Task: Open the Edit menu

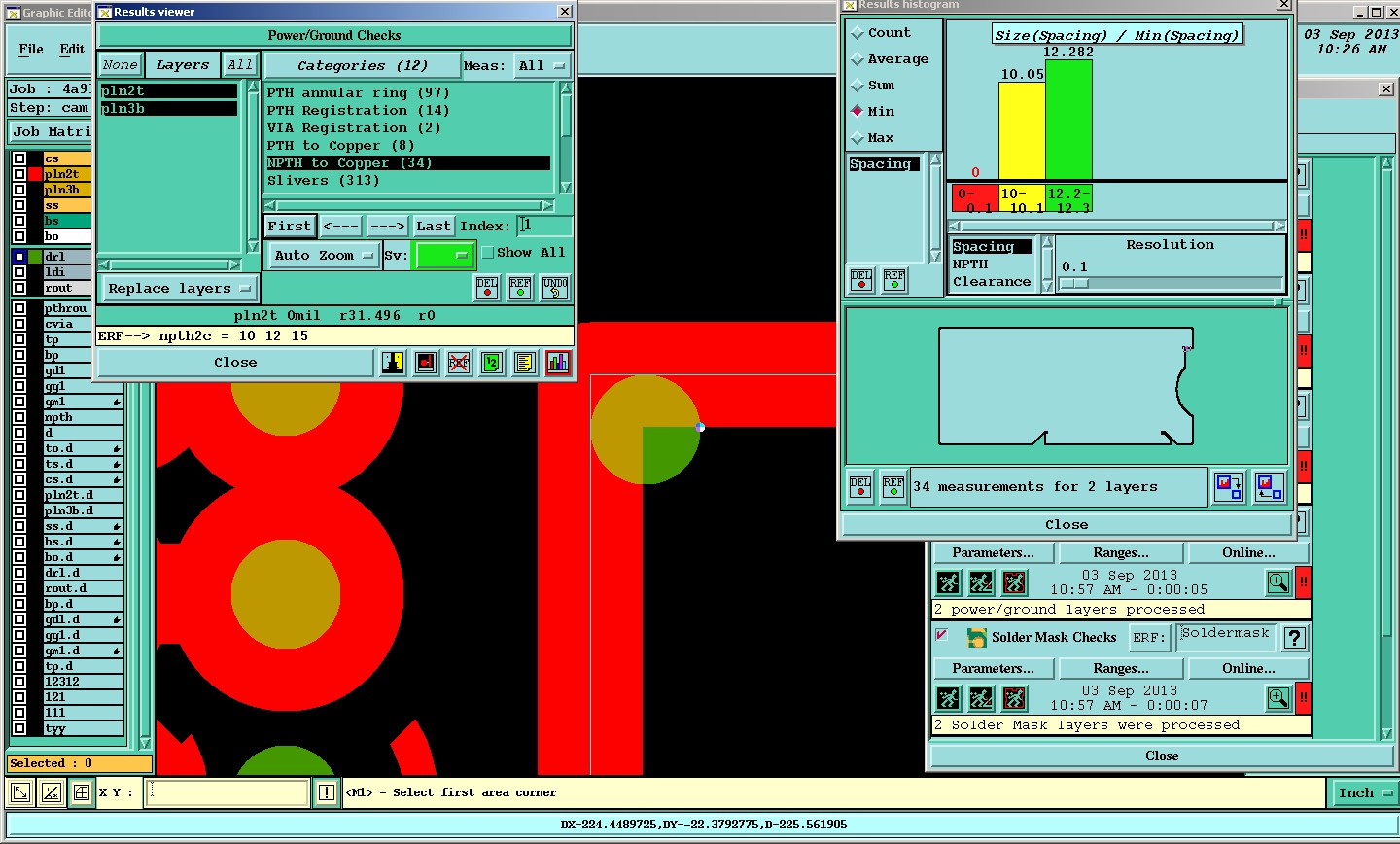Action: point(72,49)
